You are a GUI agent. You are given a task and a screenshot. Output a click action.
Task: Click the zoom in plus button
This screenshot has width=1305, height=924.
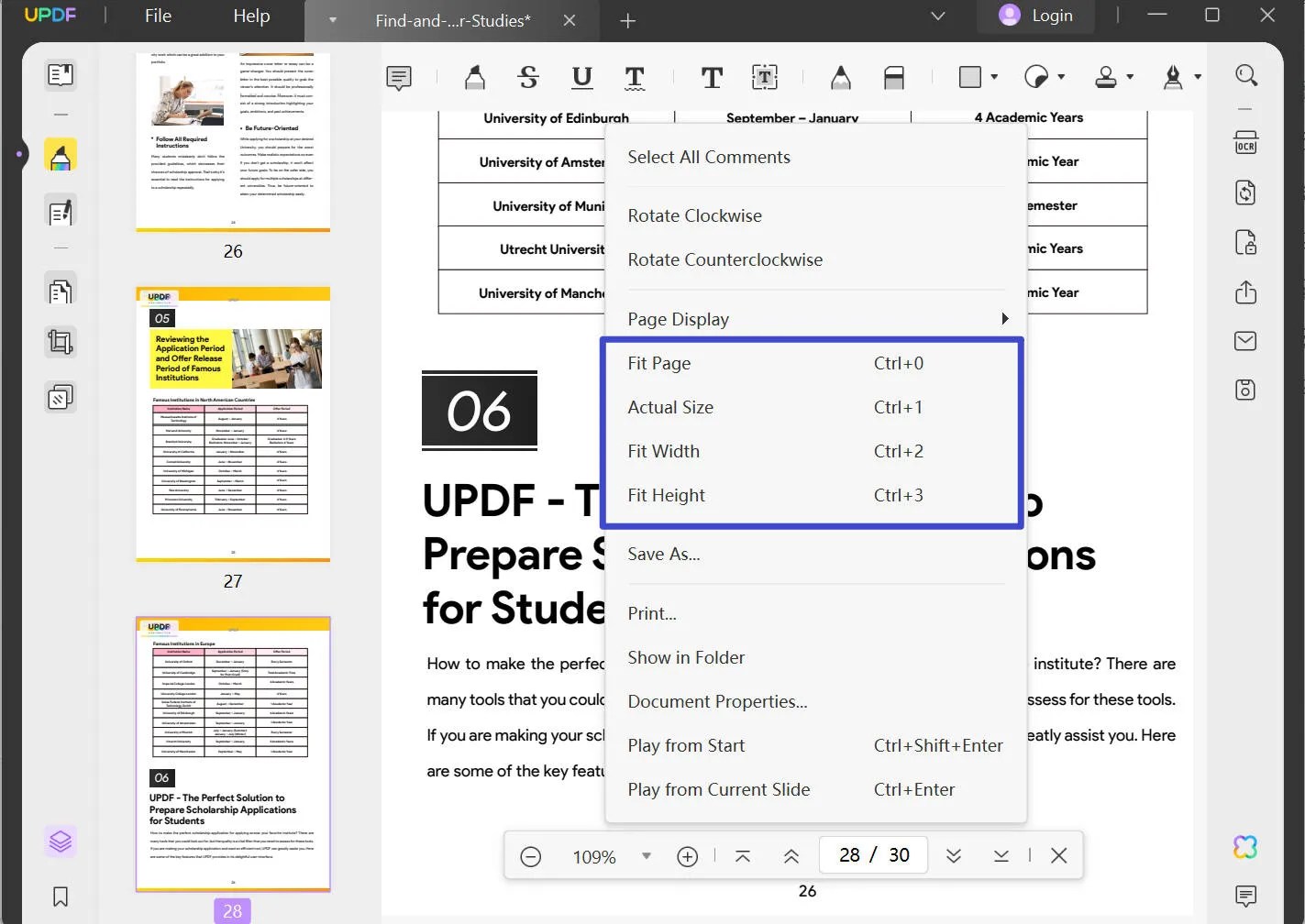(687, 855)
